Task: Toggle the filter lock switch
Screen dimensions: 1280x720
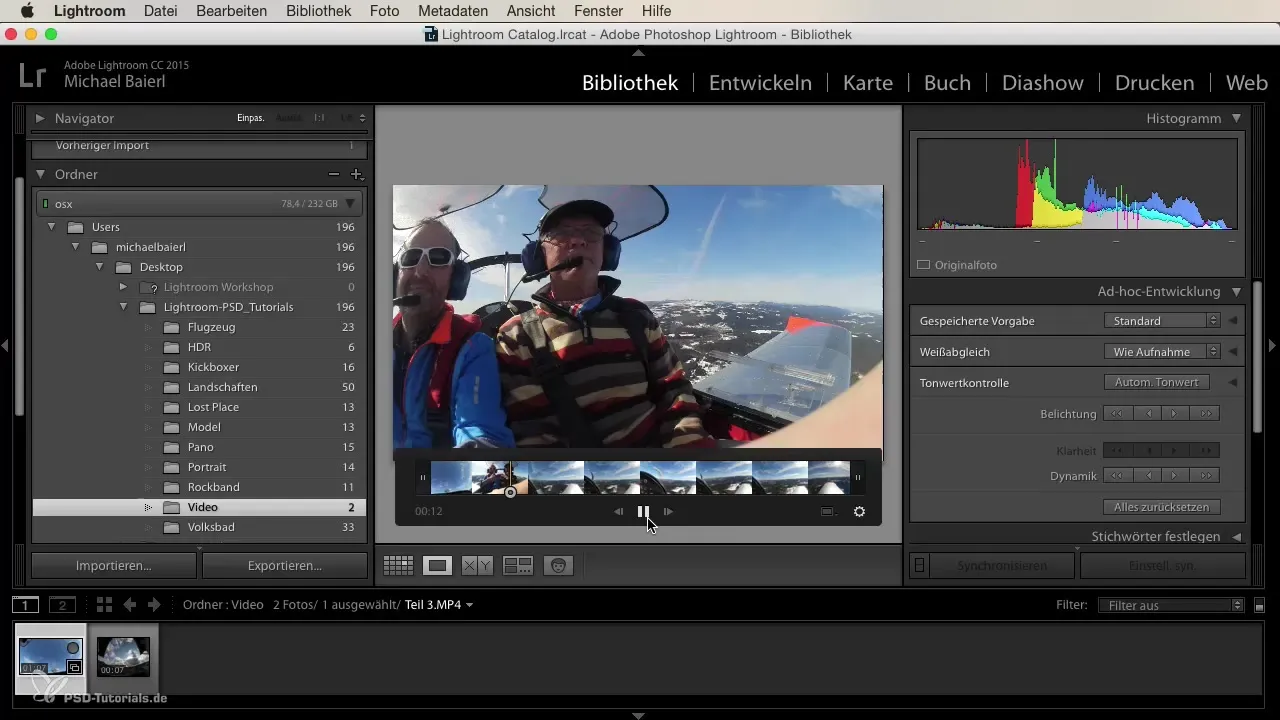Action: (x=1259, y=605)
